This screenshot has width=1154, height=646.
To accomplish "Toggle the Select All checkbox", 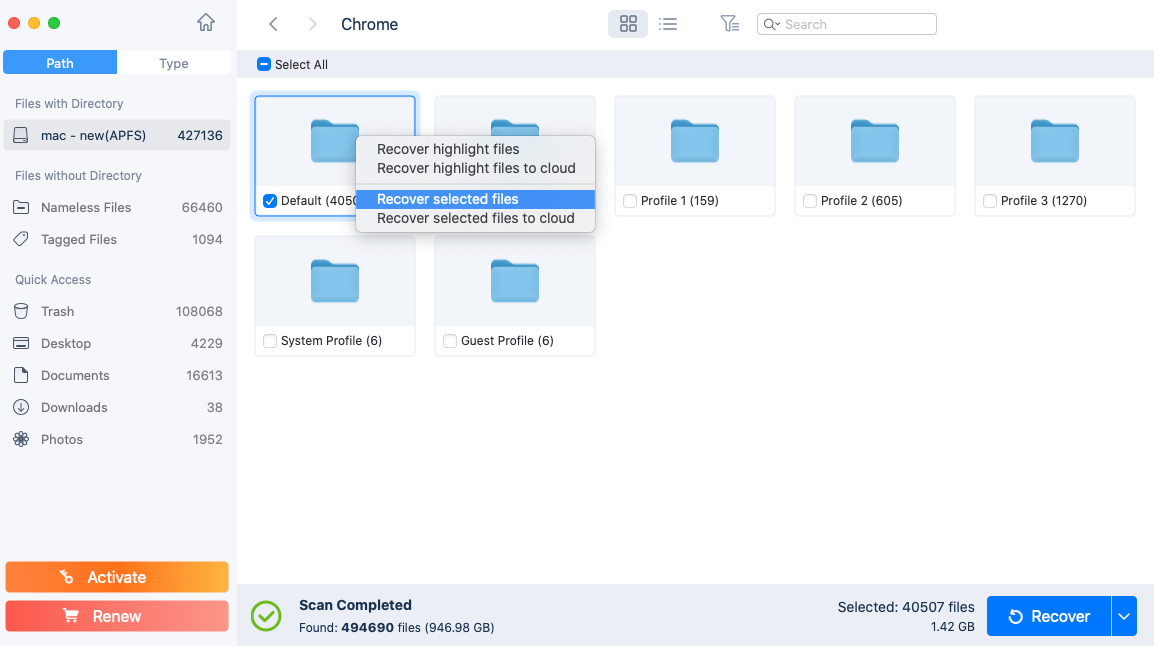I will click(x=263, y=64).
